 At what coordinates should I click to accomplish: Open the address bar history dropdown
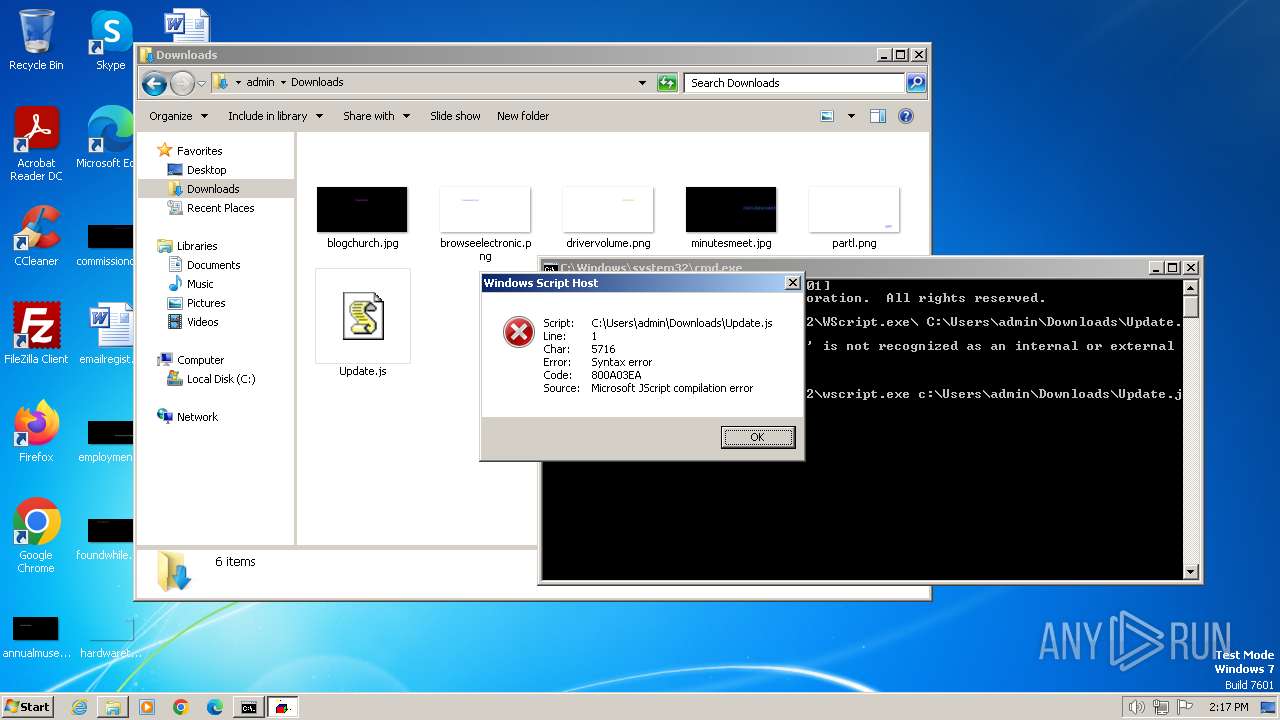pyautogui.click(x=642, y=83)
